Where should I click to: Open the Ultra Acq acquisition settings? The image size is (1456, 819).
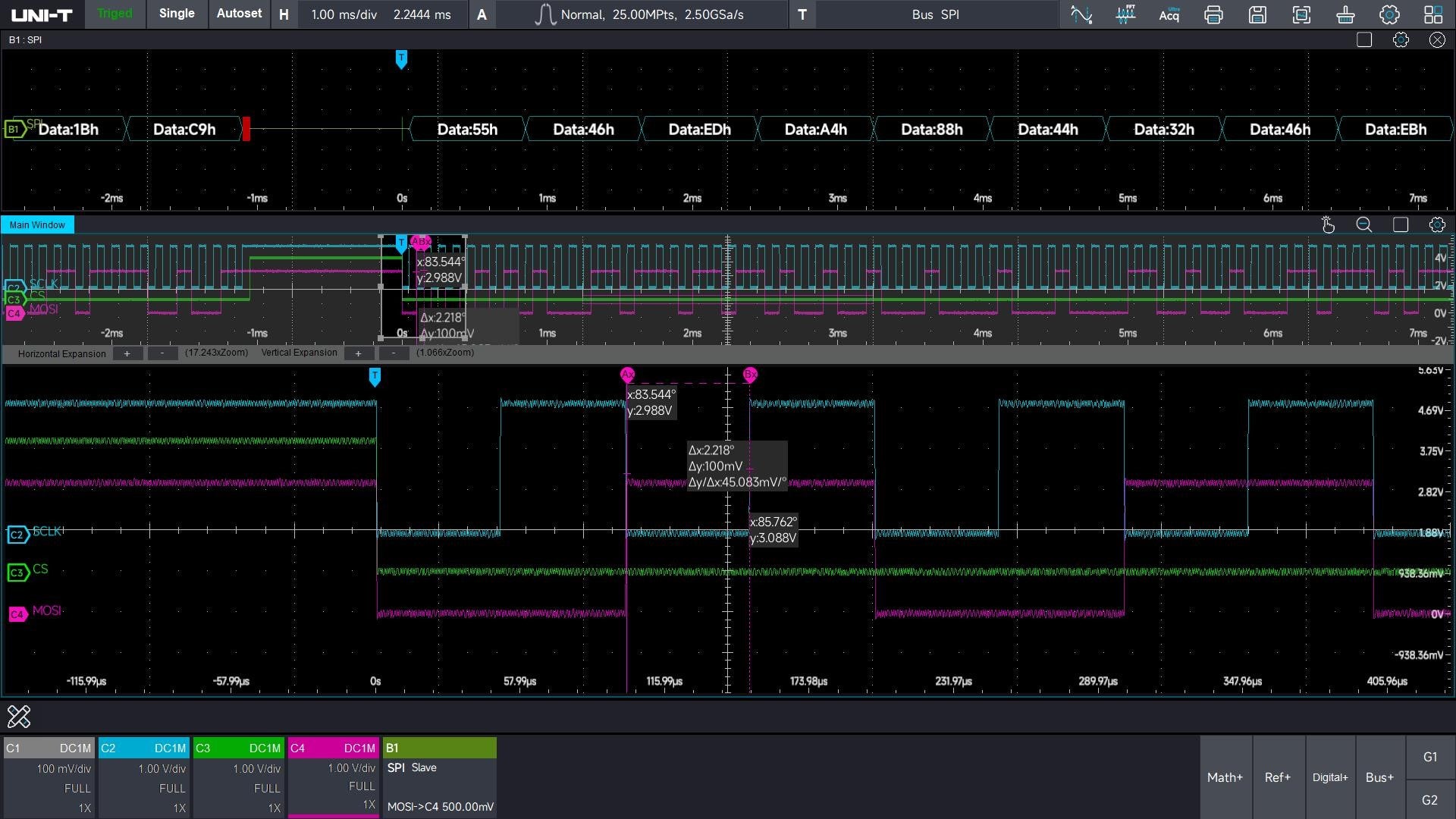(1169, 14)
